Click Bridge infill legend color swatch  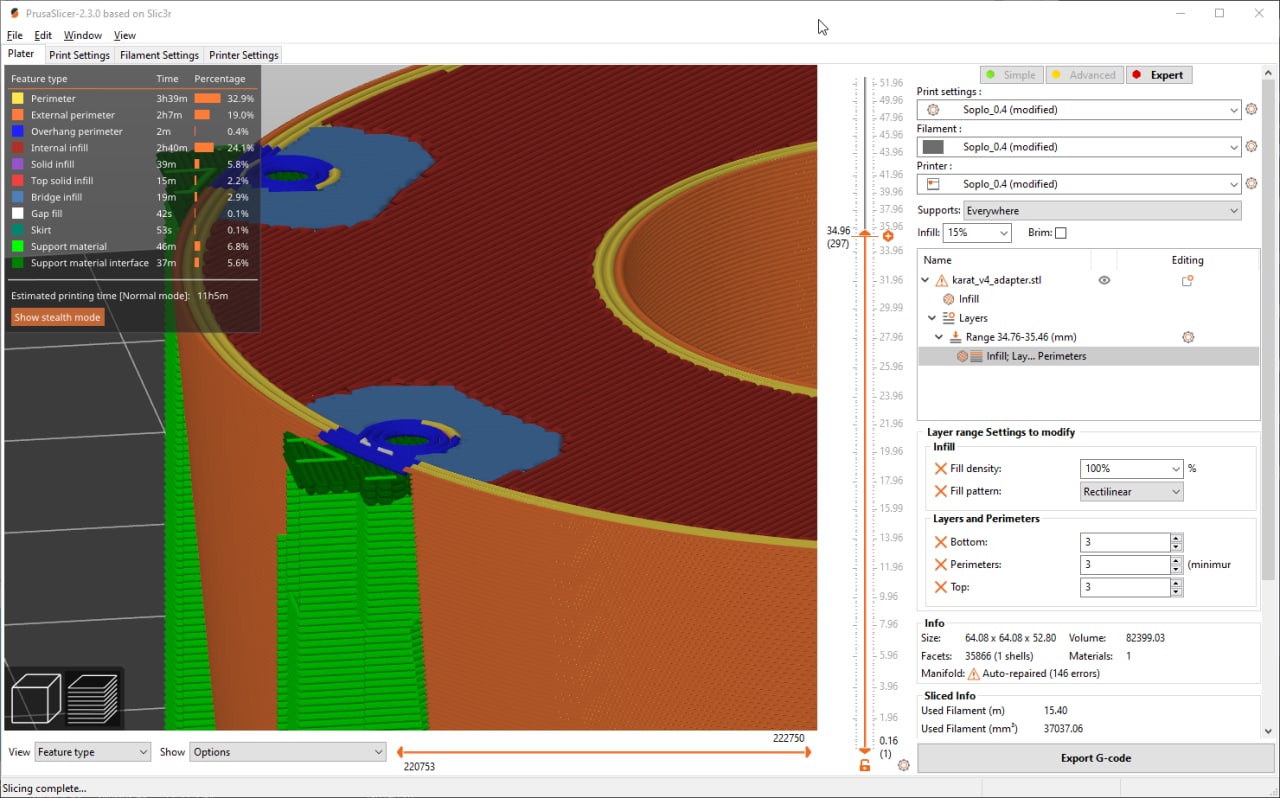[x=17, y=197]
